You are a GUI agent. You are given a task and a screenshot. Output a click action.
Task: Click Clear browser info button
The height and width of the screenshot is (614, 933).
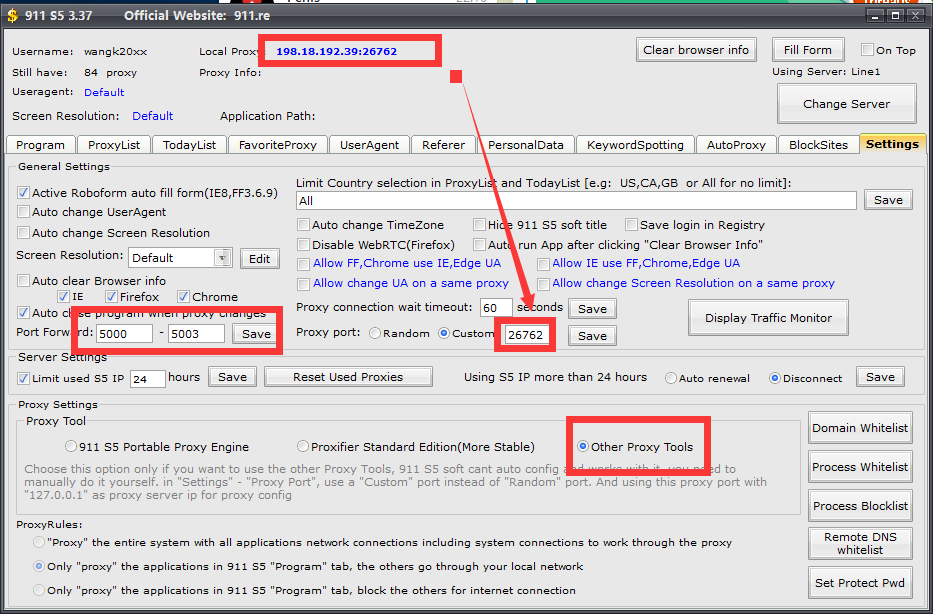696,50
